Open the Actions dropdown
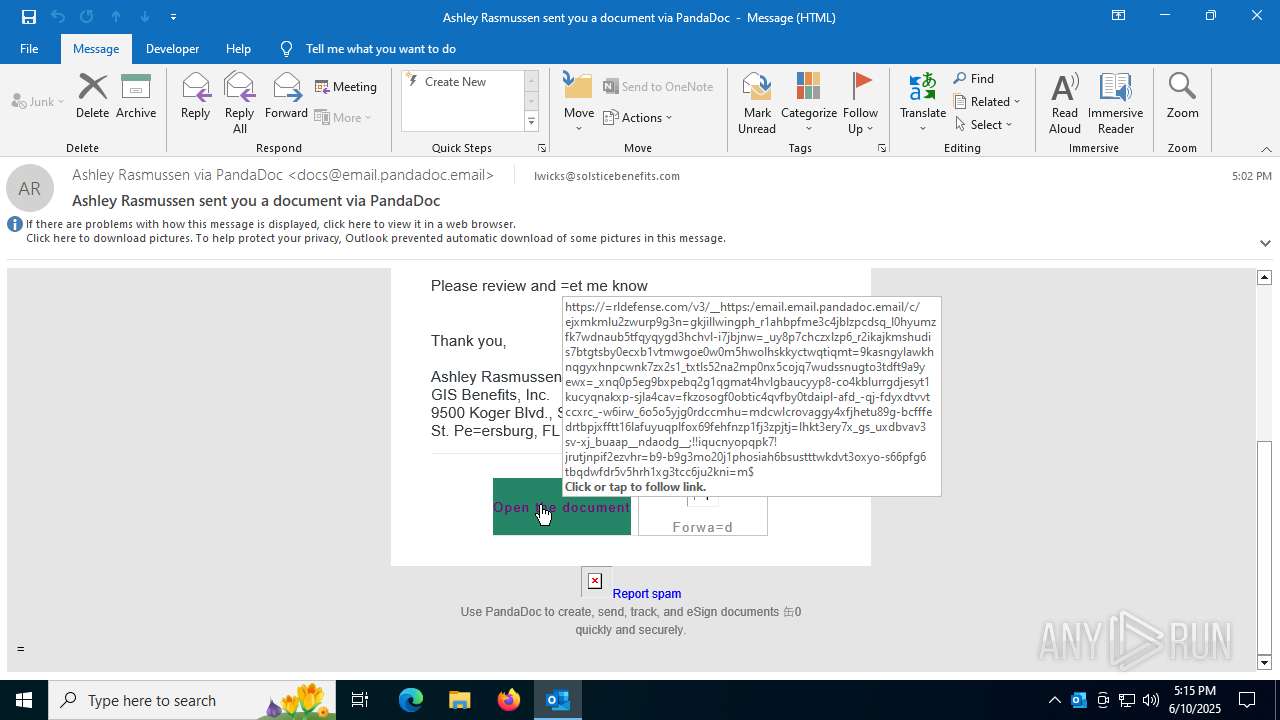Viewport: 1280px width, 720px height. point(638,117)
